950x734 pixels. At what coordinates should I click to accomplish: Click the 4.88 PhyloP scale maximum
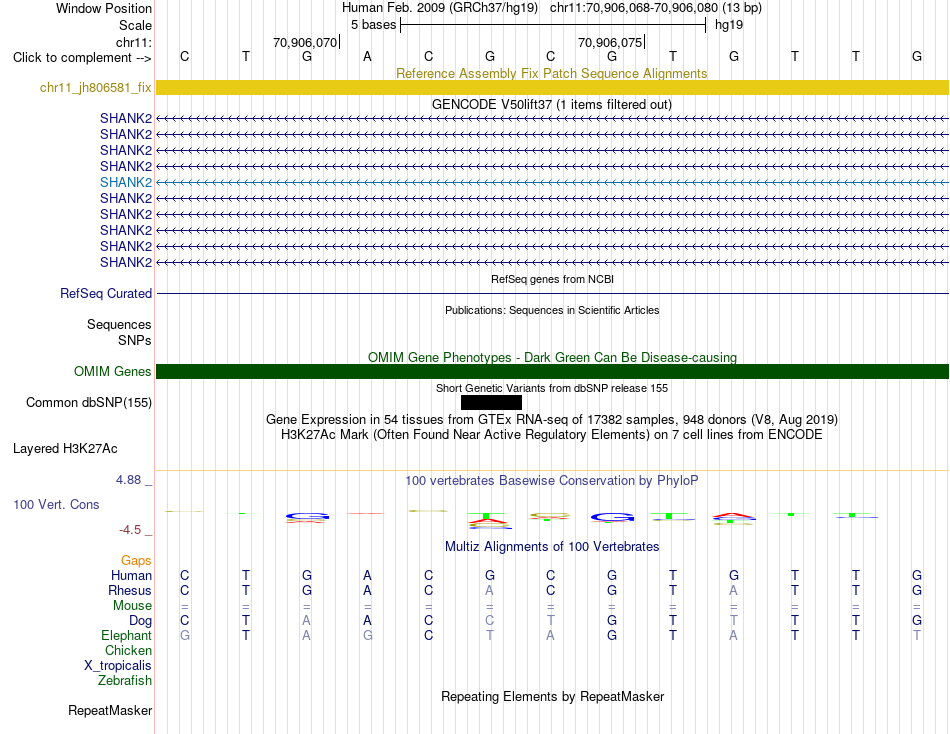pyautogui.click(x=128, y=480)
